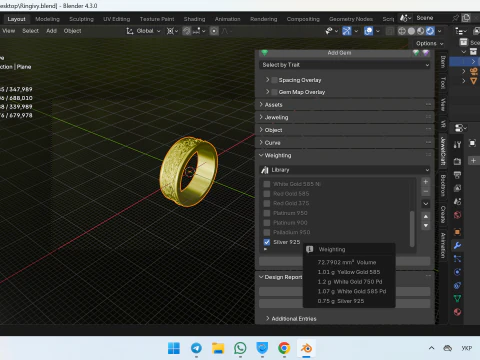Enable the Spacing Overlay checkbox

[x=275, y=80]
